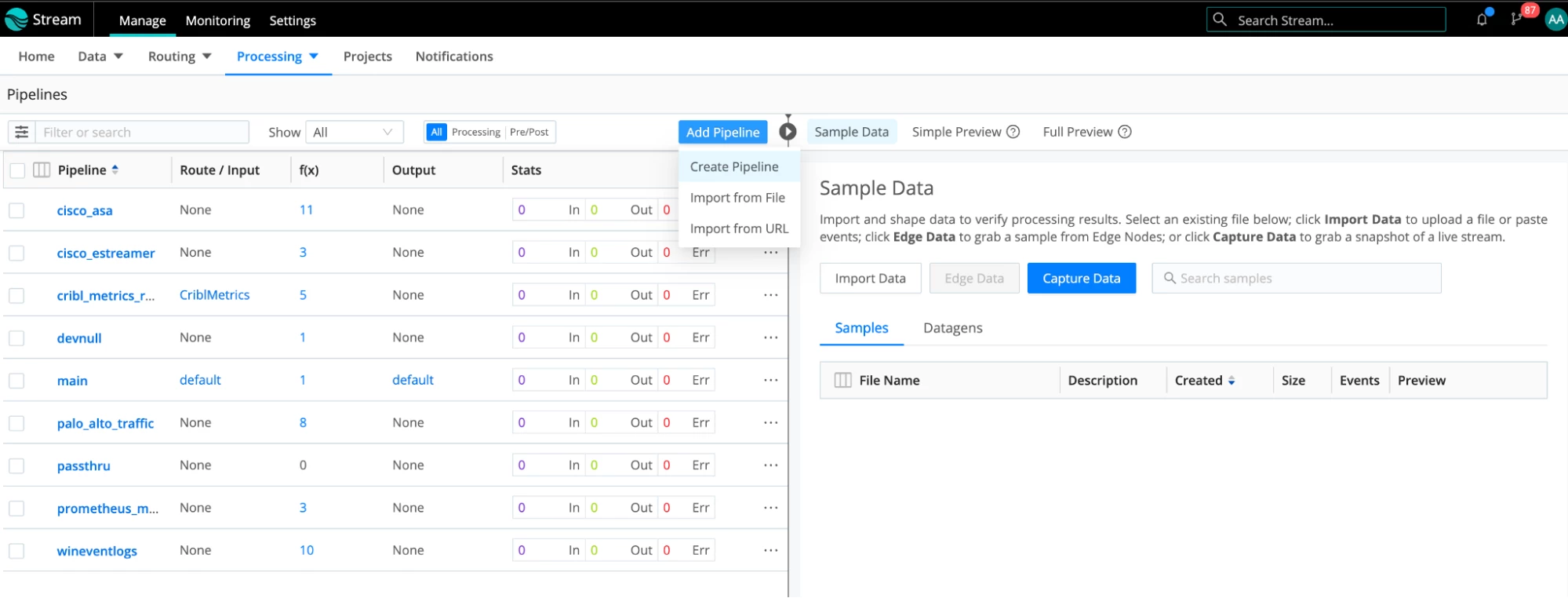This screenshot has height=598, width=1568.
Task: Collapse the preview pane with arrow icon
Action: click(788, 132)
